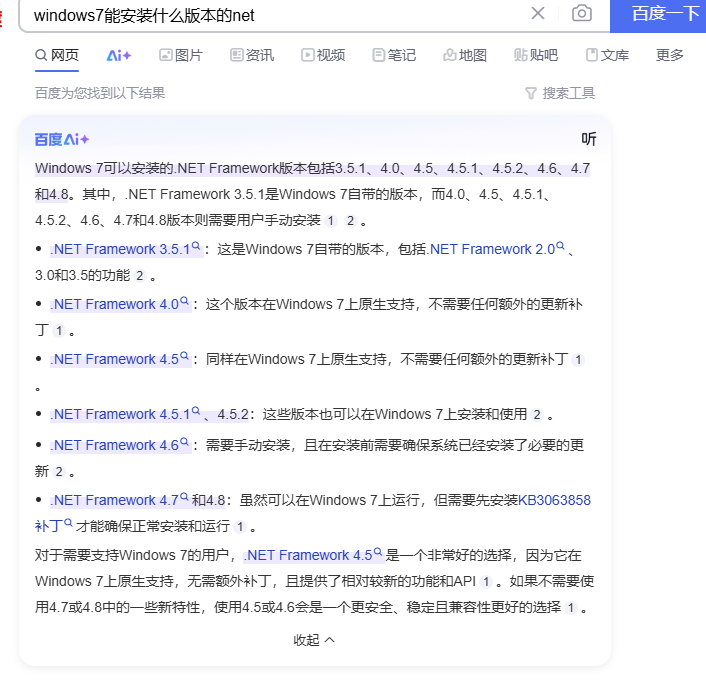Click the 百度AI+ logo in answer card
The width and height of the screenshot is (706, 686).
pos(62,140)
